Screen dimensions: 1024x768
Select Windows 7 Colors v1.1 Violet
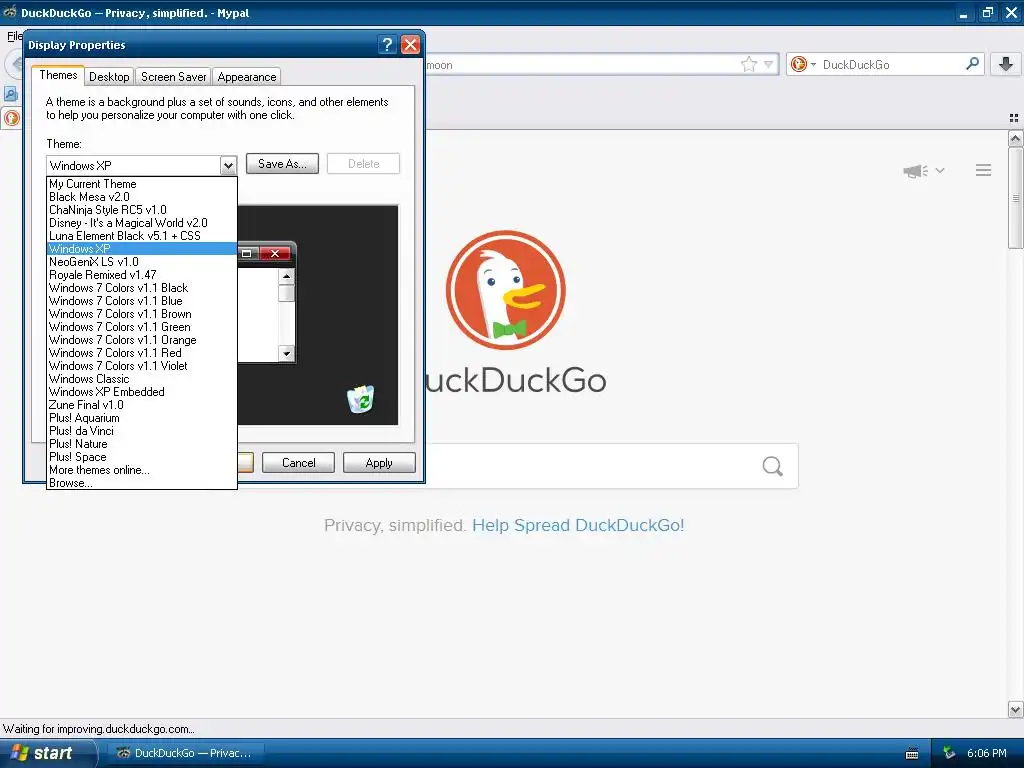pos(142,366)
